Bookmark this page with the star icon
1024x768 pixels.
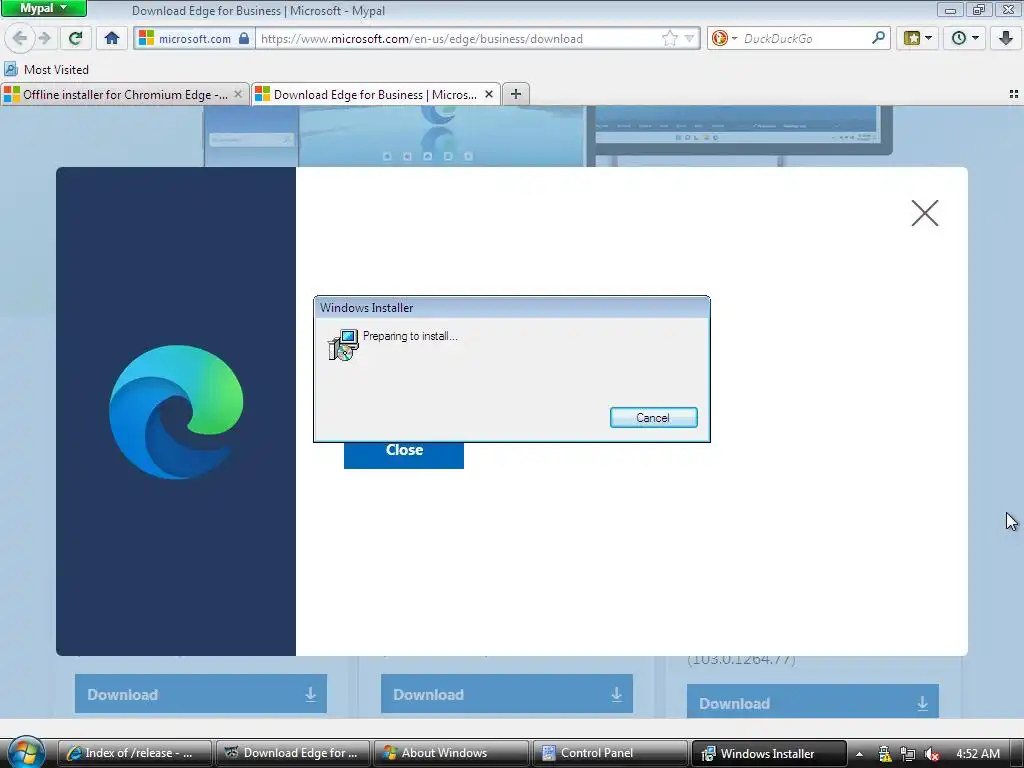[x=669, y=39]
